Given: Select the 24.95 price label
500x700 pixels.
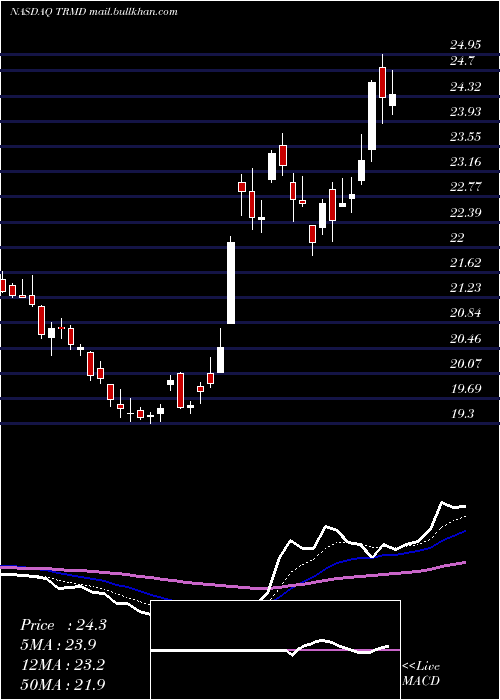Looking at the screenshot, I should pos(465,45).
